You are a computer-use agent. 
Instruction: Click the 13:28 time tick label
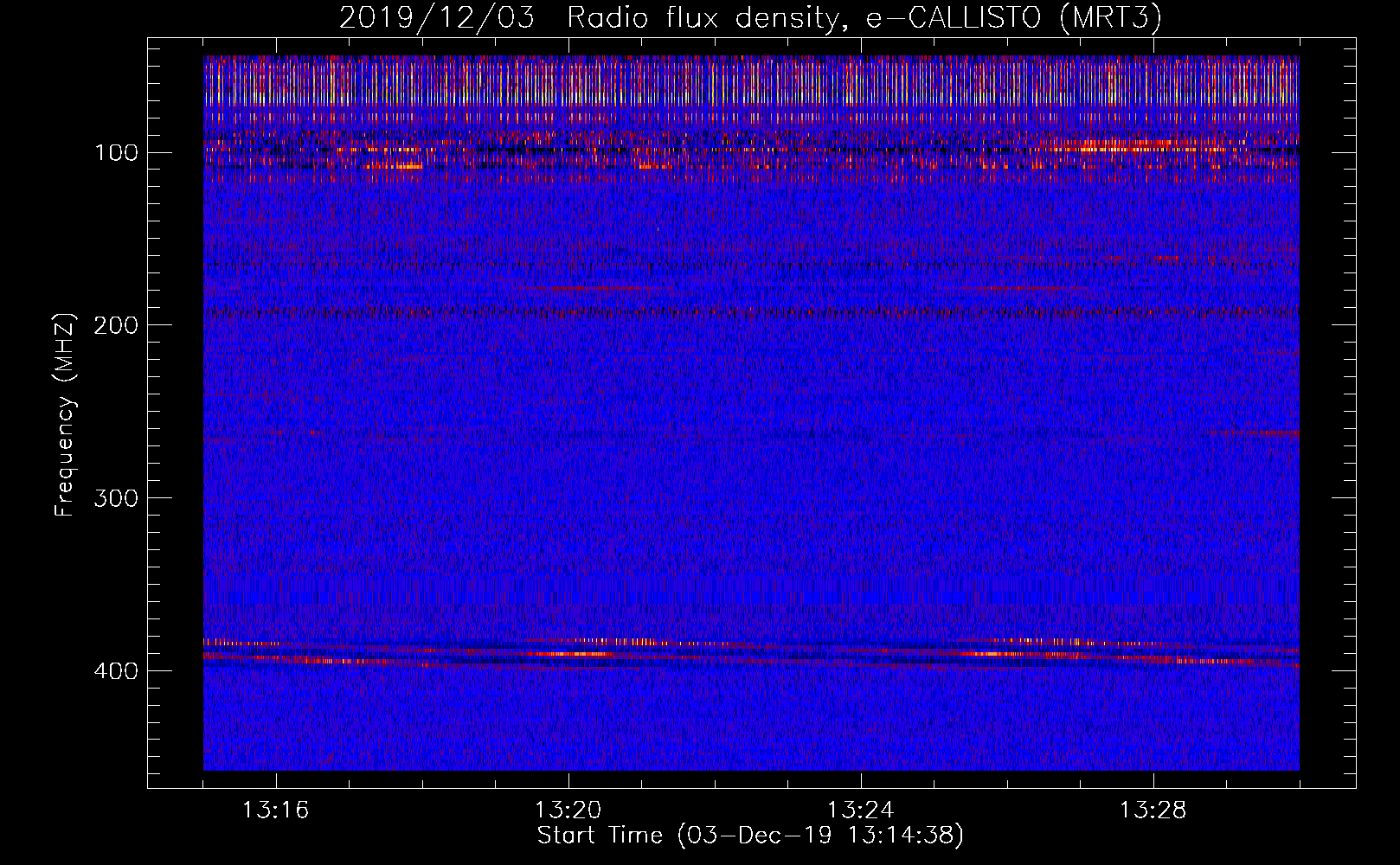(x=1153, y=811)
